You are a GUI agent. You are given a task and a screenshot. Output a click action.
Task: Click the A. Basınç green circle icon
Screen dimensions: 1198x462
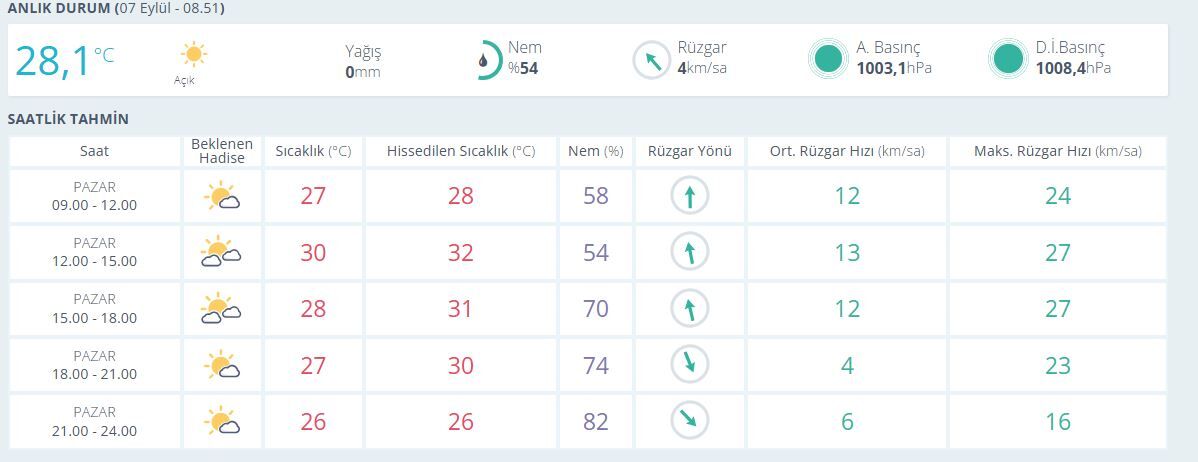point(827,59)
